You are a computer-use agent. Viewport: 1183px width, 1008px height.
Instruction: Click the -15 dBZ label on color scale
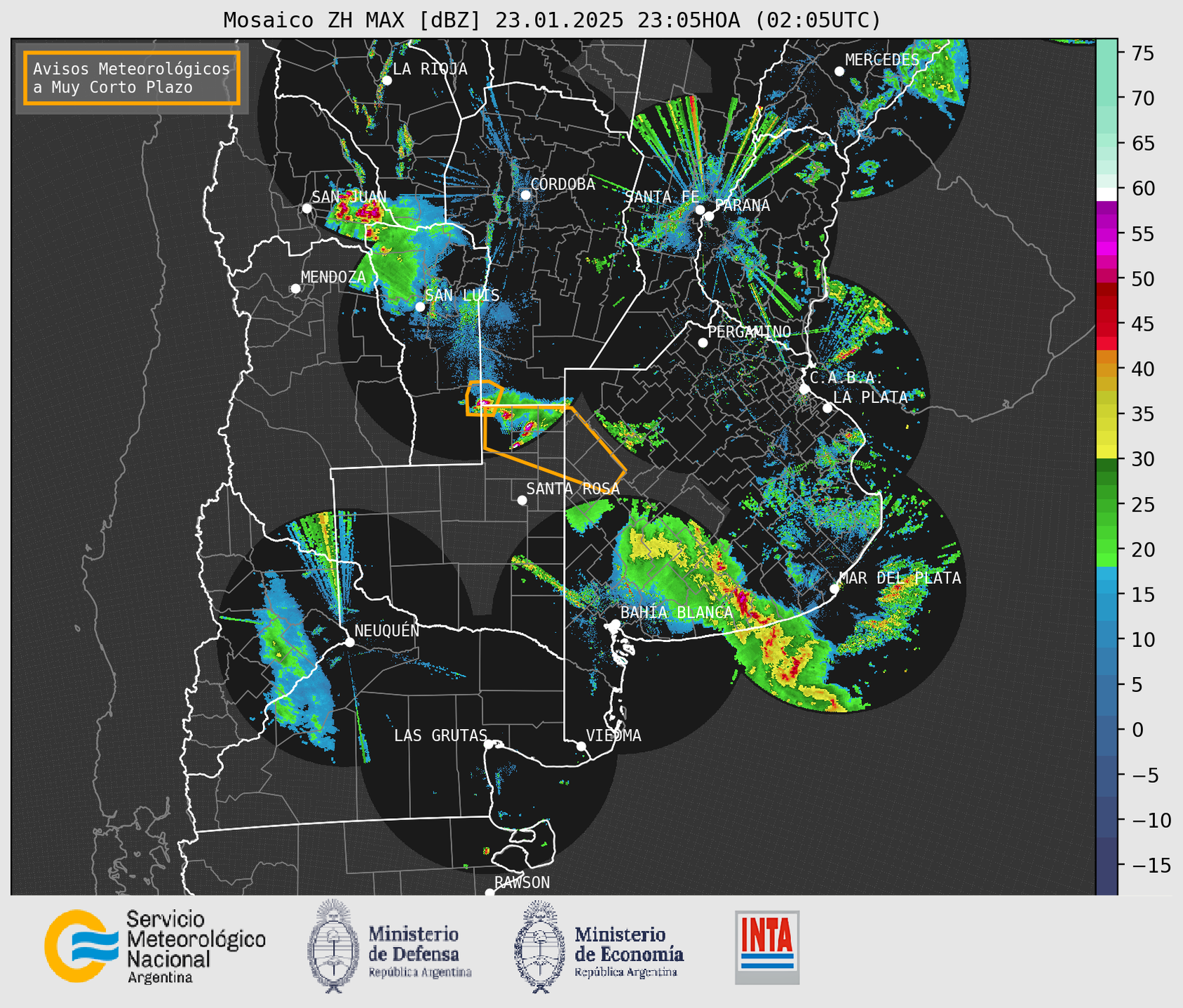(1151, 866)
